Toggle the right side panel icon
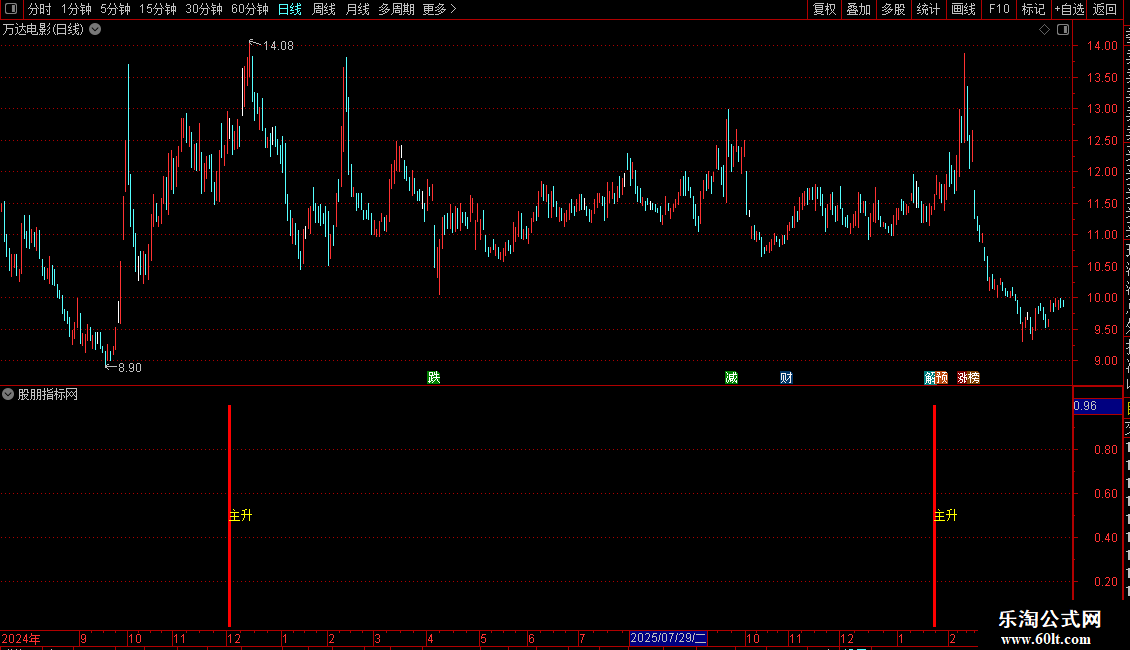Viewport: 1130px width, 650px height. point(1063,30)
